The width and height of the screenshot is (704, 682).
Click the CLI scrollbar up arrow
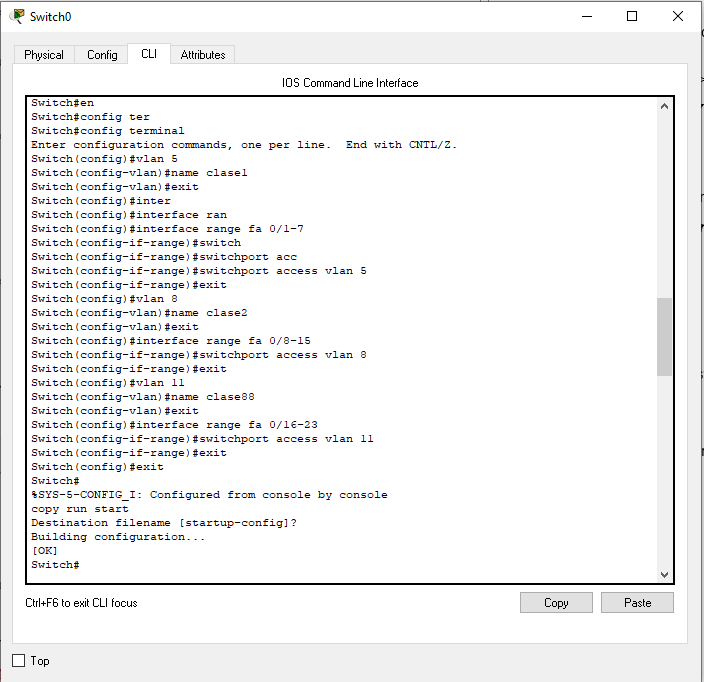click(x=665, y=105)
